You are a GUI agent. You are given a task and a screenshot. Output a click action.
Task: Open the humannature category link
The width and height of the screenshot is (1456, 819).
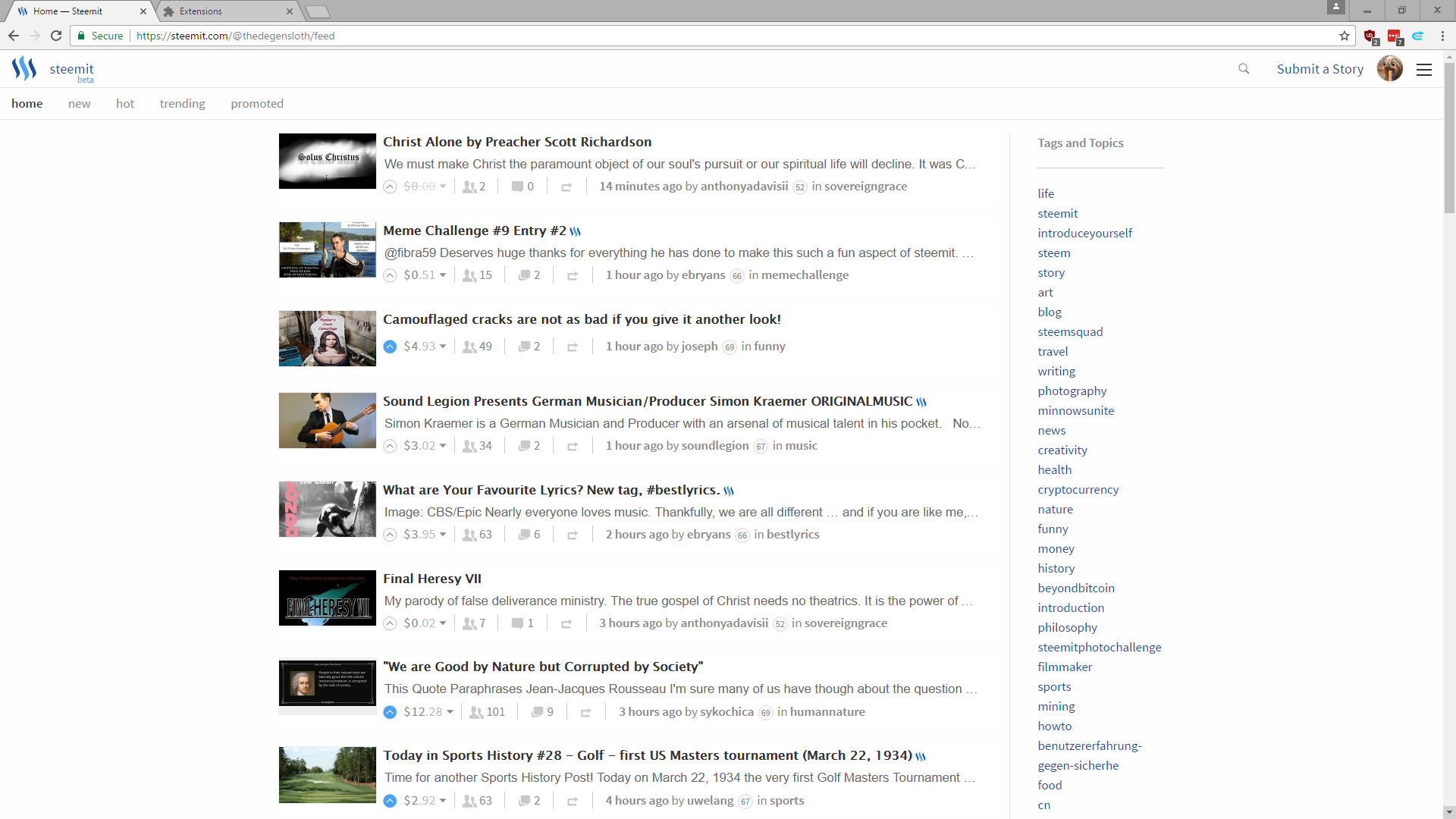point(827,712)
